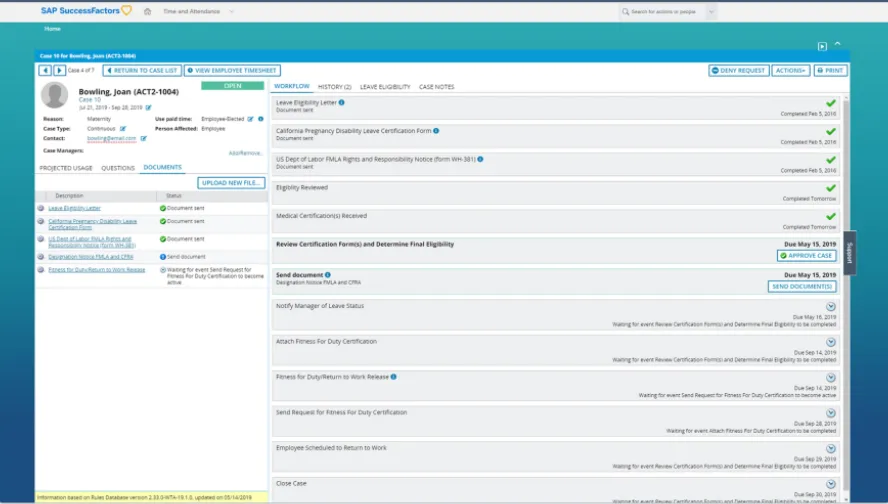Select round marker for Designation Notice row
Image resolution: width=888 pixels, height=504 pixels.
point(41,257)
